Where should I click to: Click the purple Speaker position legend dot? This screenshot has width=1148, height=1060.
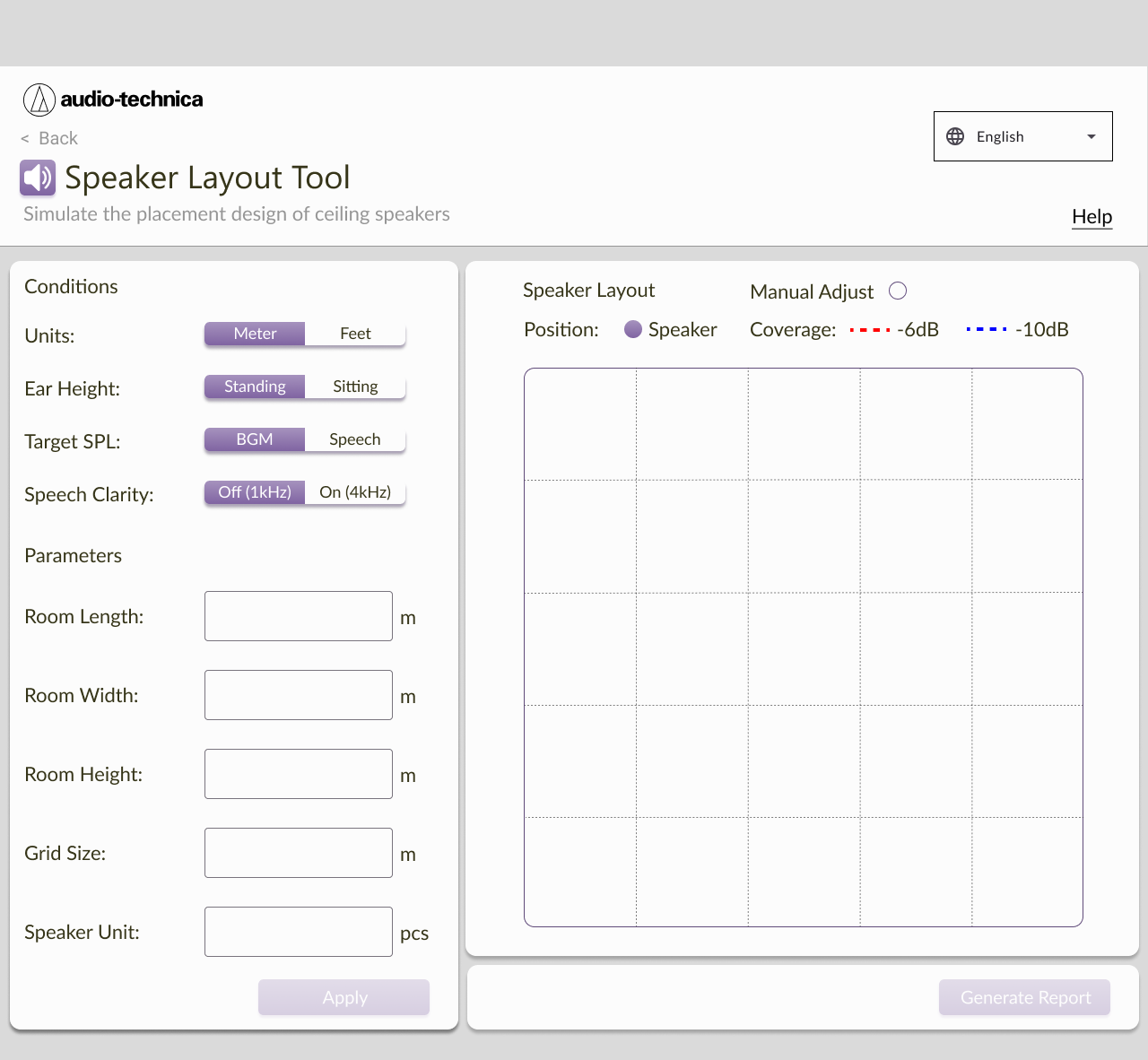click(x=633, y=329)
